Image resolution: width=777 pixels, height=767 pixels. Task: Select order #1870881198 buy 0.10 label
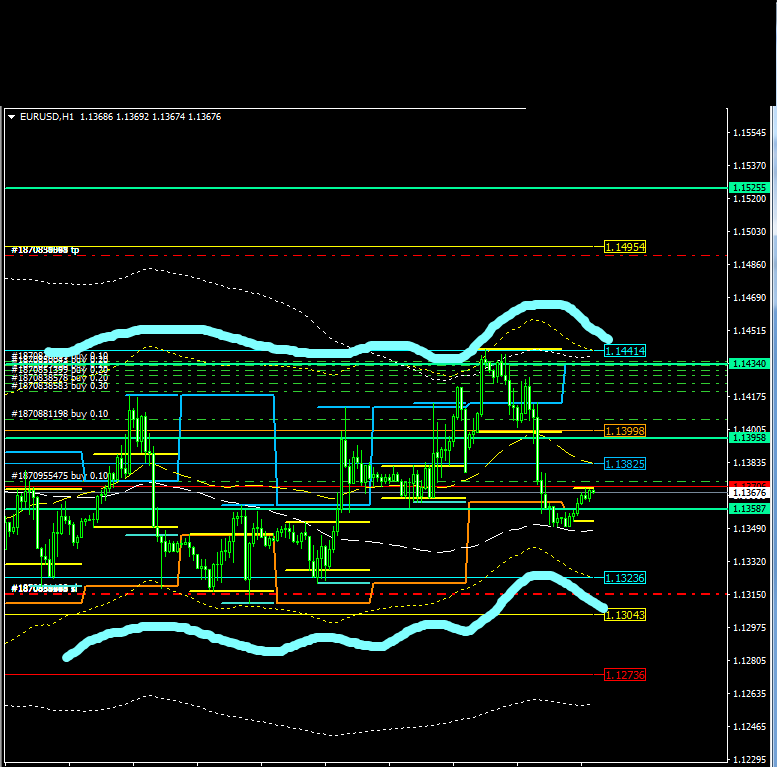pos(59,414)
